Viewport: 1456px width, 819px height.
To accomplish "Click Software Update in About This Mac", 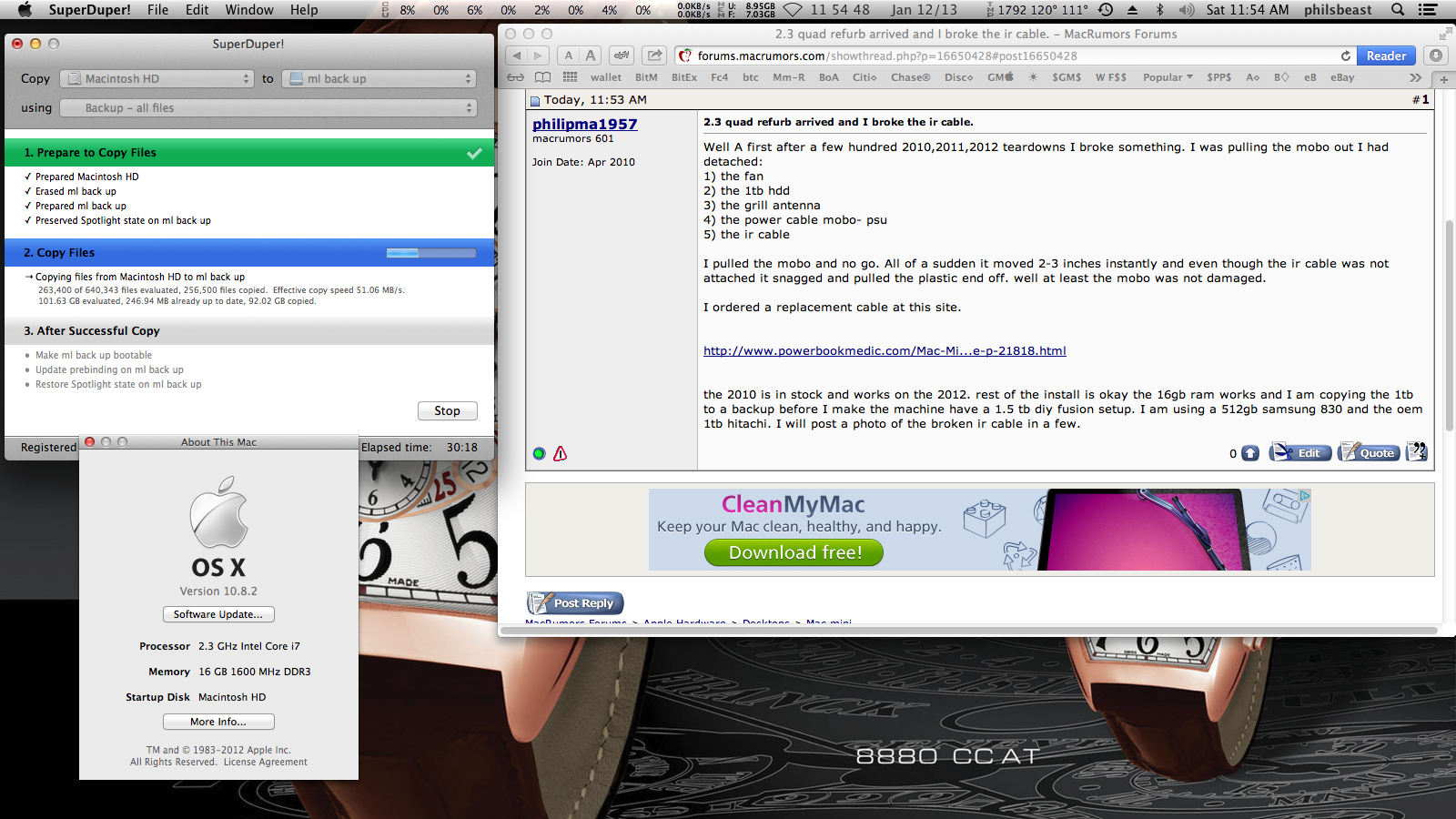I will point(218,614).
